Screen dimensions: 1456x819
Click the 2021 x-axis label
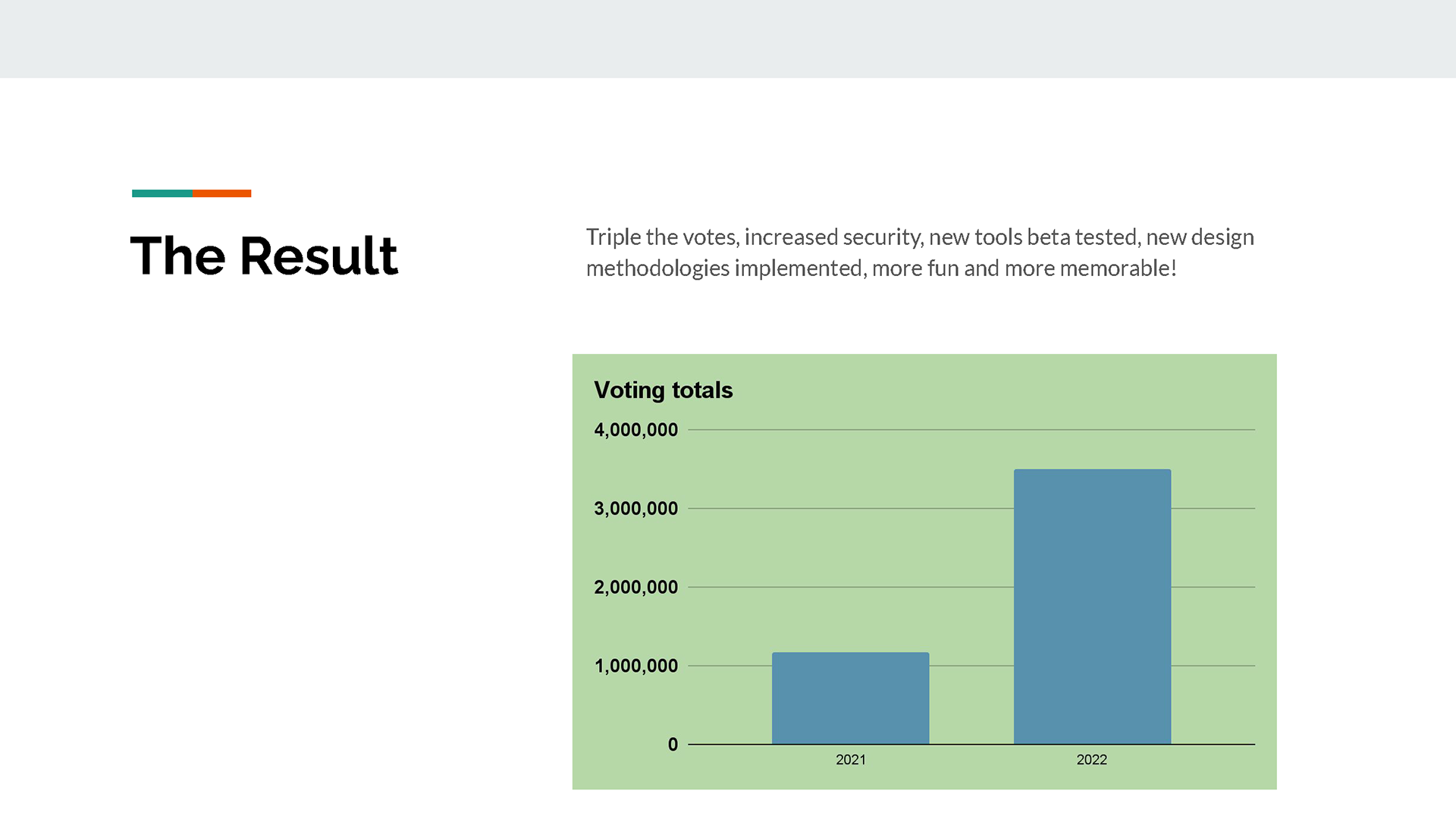[x=850, y=760]
